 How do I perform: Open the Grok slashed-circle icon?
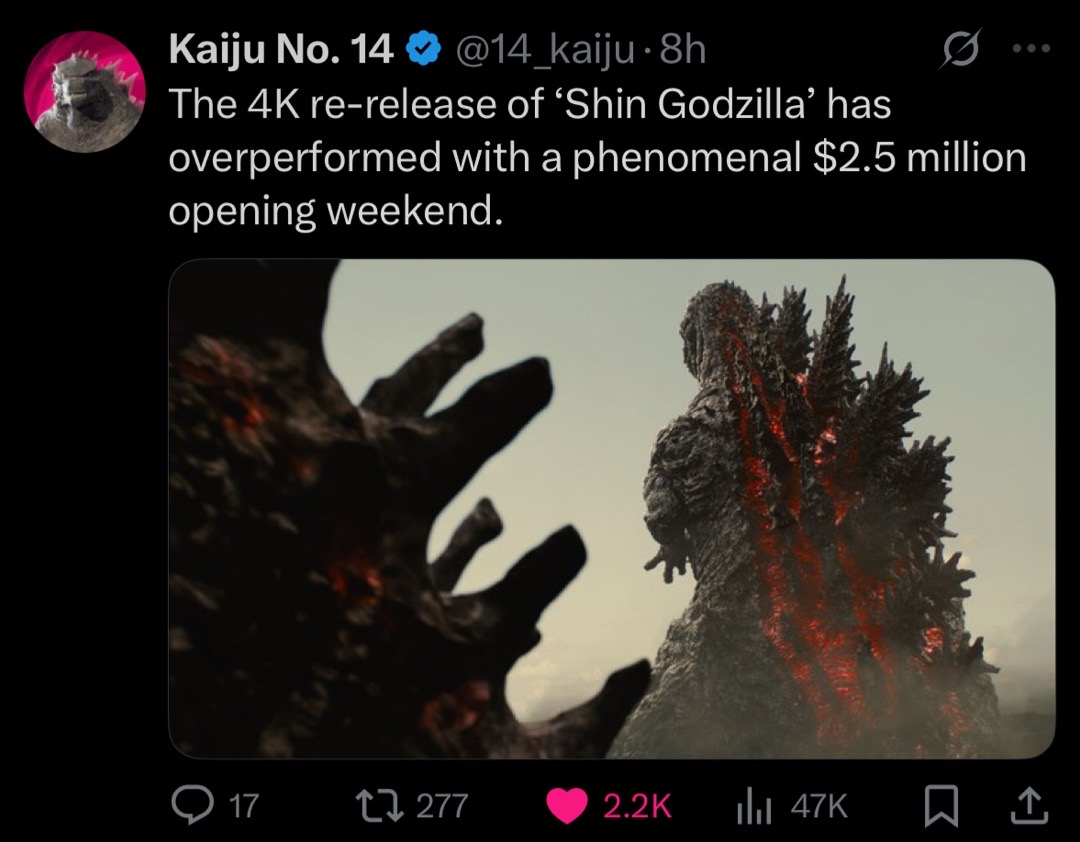pyautogui.click(x=959, y=50)
